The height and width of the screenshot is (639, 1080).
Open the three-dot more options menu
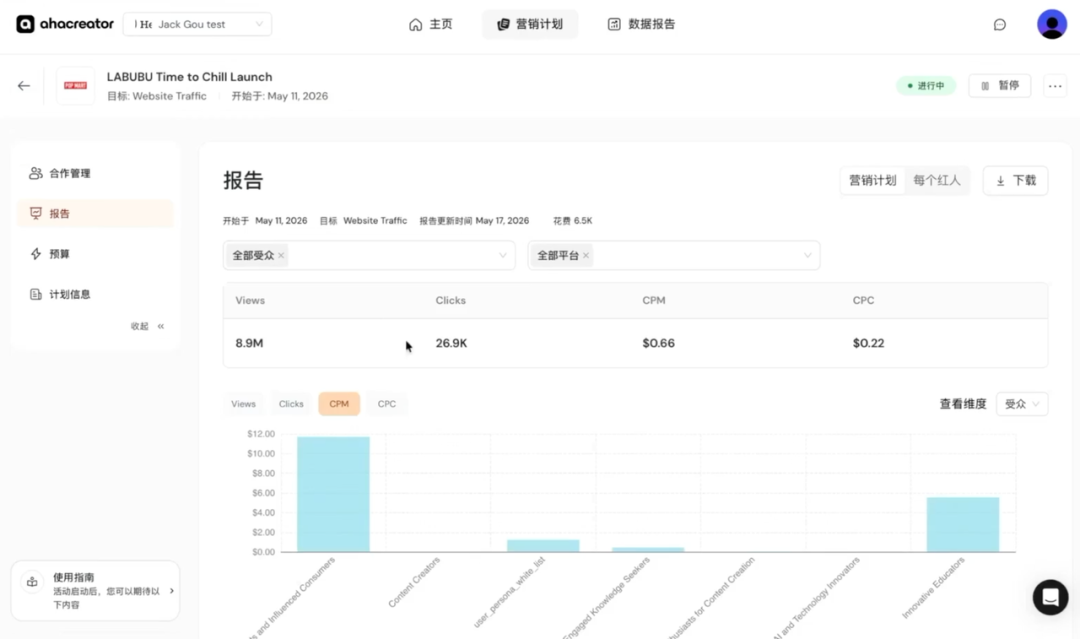click(x=1055, y=86)
